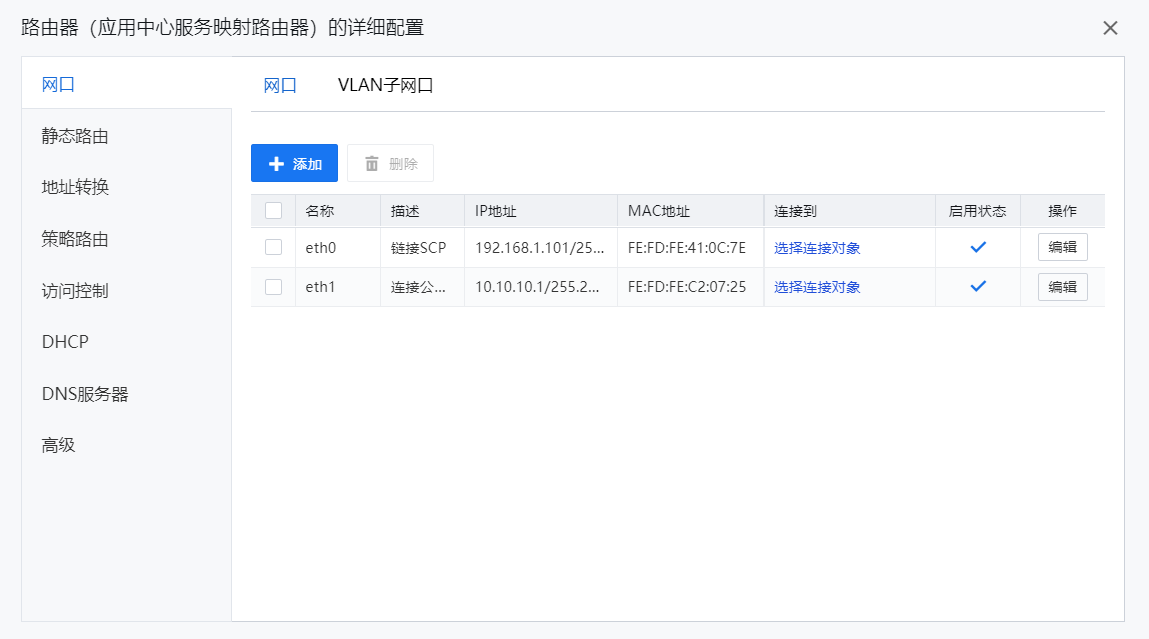Toggle the eth0 enabled status checkmark
Screen dimensions: 1149x639
pos(978,247)
